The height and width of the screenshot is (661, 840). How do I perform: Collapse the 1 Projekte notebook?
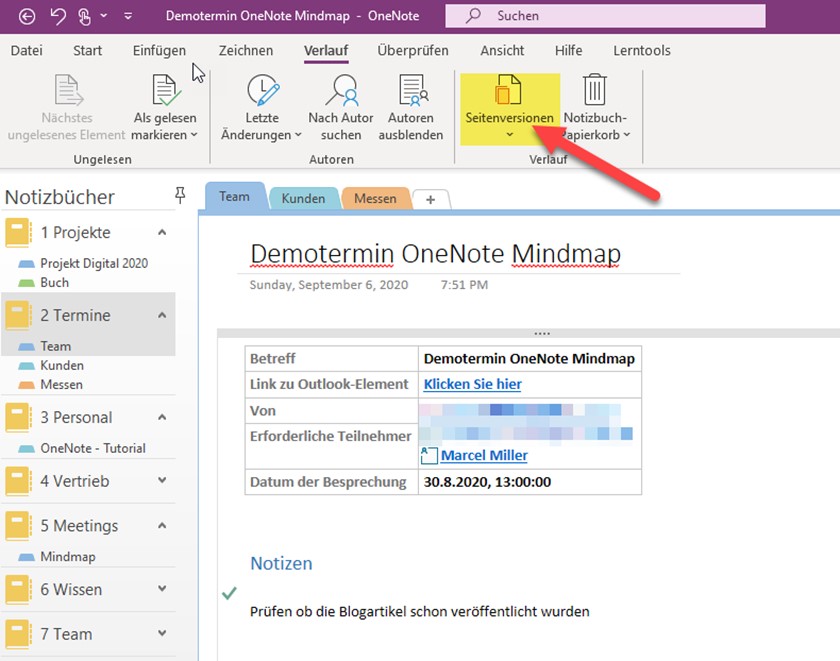[162, 232]
